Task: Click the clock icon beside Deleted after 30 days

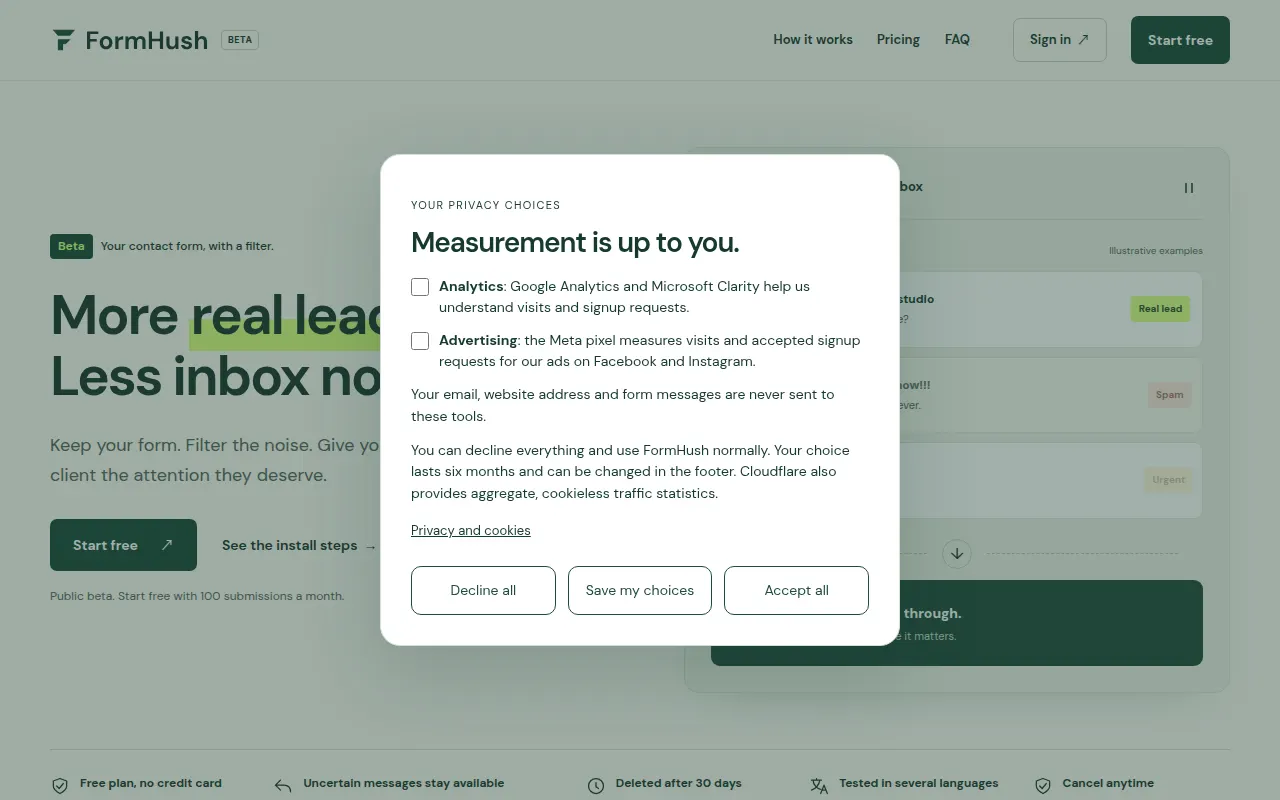Action: click(596, 786)
